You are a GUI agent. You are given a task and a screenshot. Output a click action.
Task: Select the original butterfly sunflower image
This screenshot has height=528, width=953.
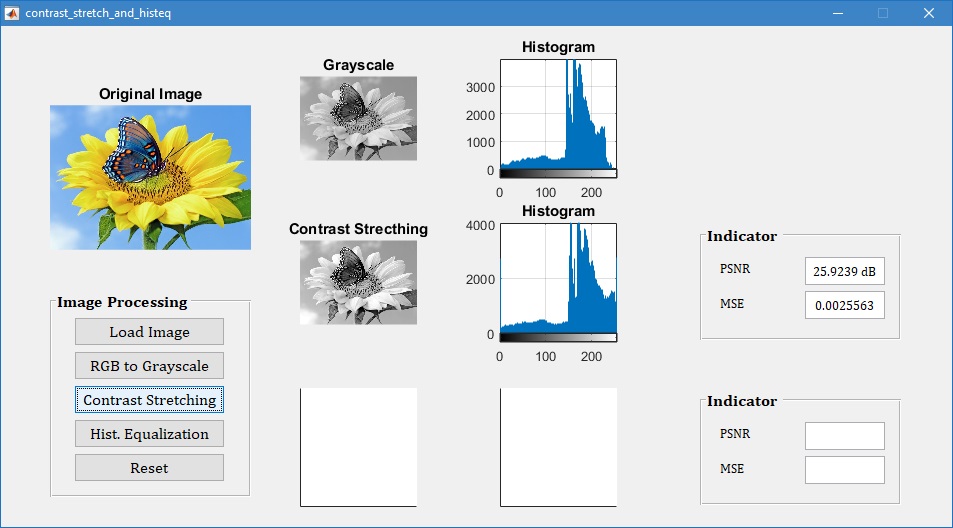click(x=150, y=177)
